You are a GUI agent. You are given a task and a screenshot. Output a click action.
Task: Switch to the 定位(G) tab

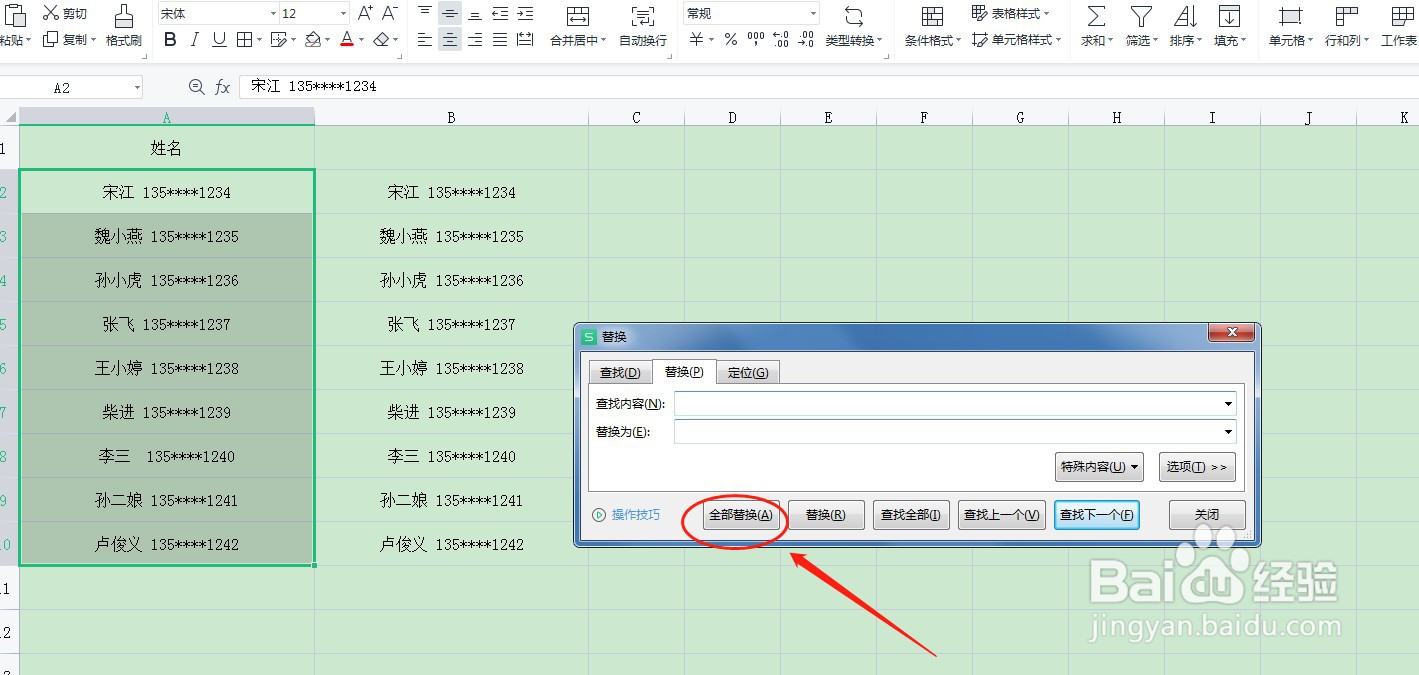click(x=747, y=371)
